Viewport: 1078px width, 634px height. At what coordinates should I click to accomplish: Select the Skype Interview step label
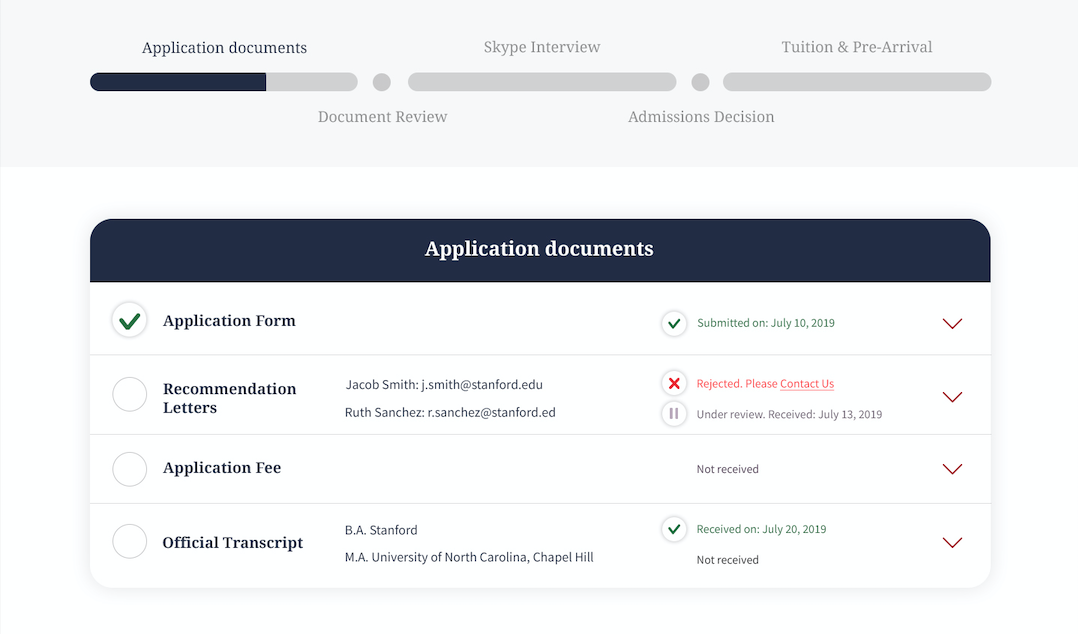[x=542, y=47]
